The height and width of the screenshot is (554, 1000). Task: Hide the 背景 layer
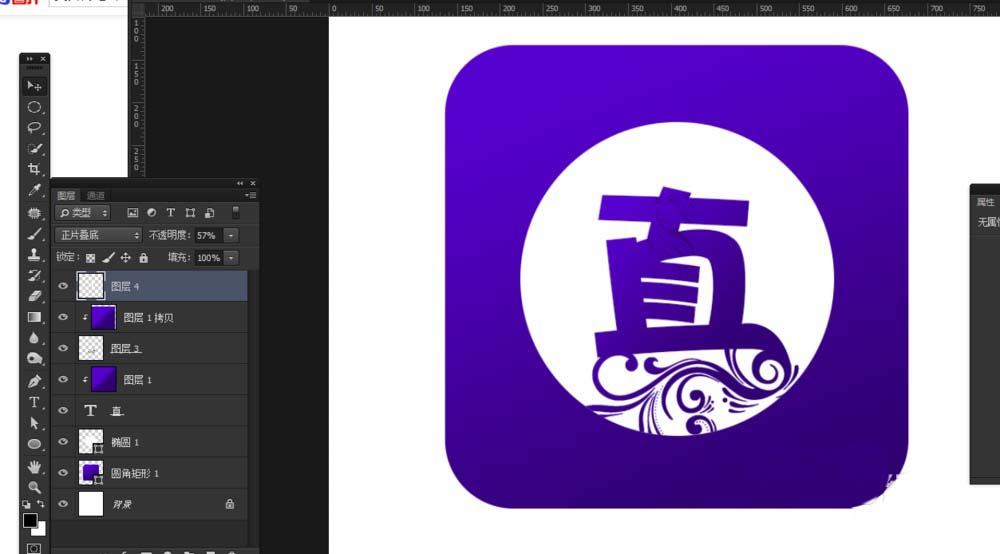(x=63, y=504)
